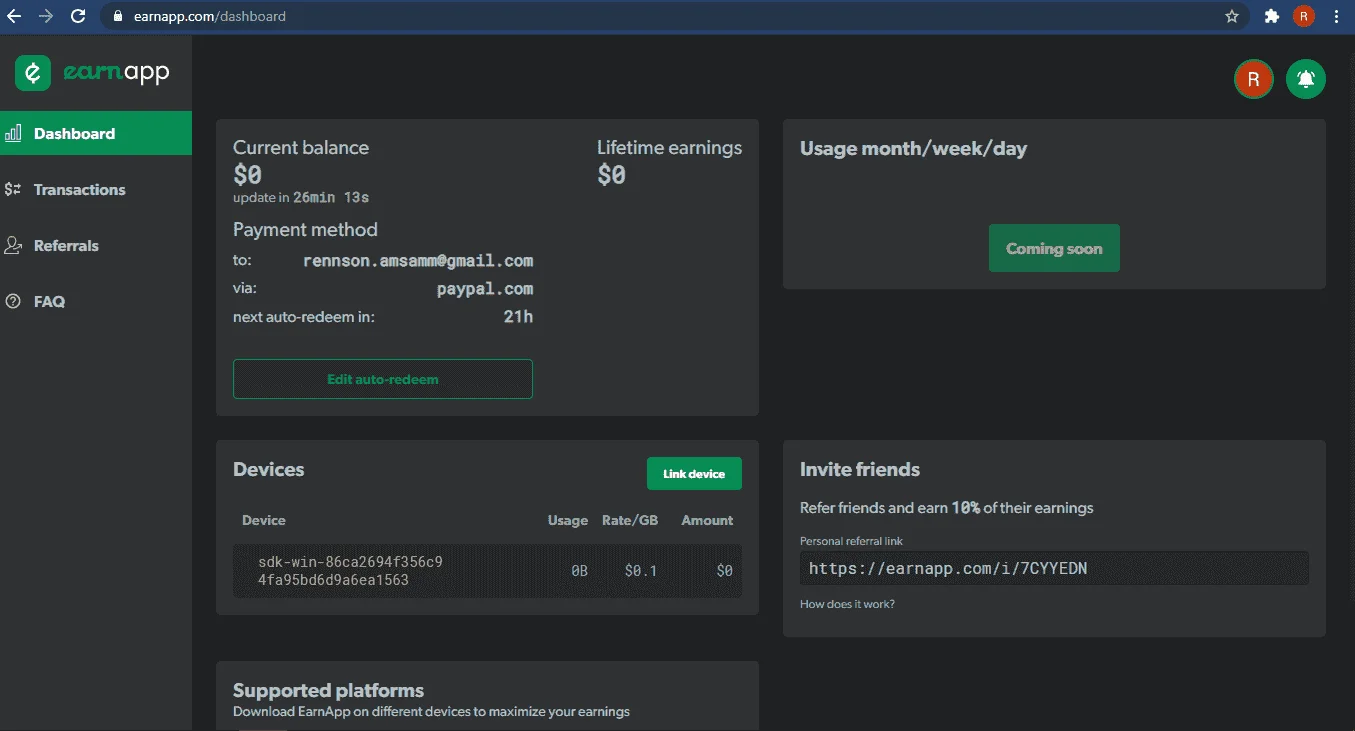Select the sdk-win device row
This screenshot has height=731, width=1355.
487,570
